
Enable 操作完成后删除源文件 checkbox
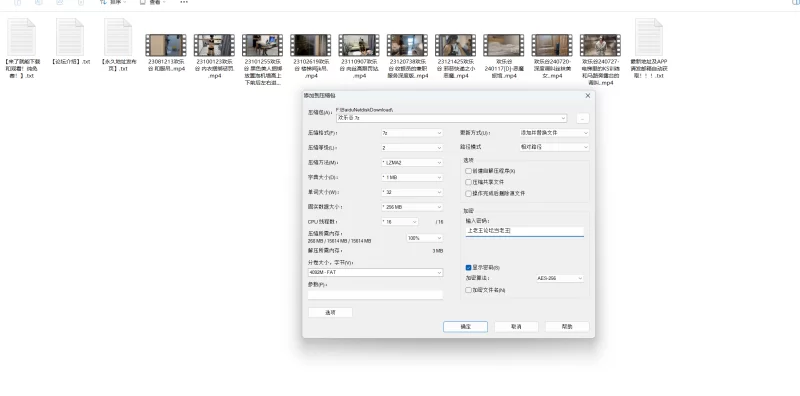[468, 193]
